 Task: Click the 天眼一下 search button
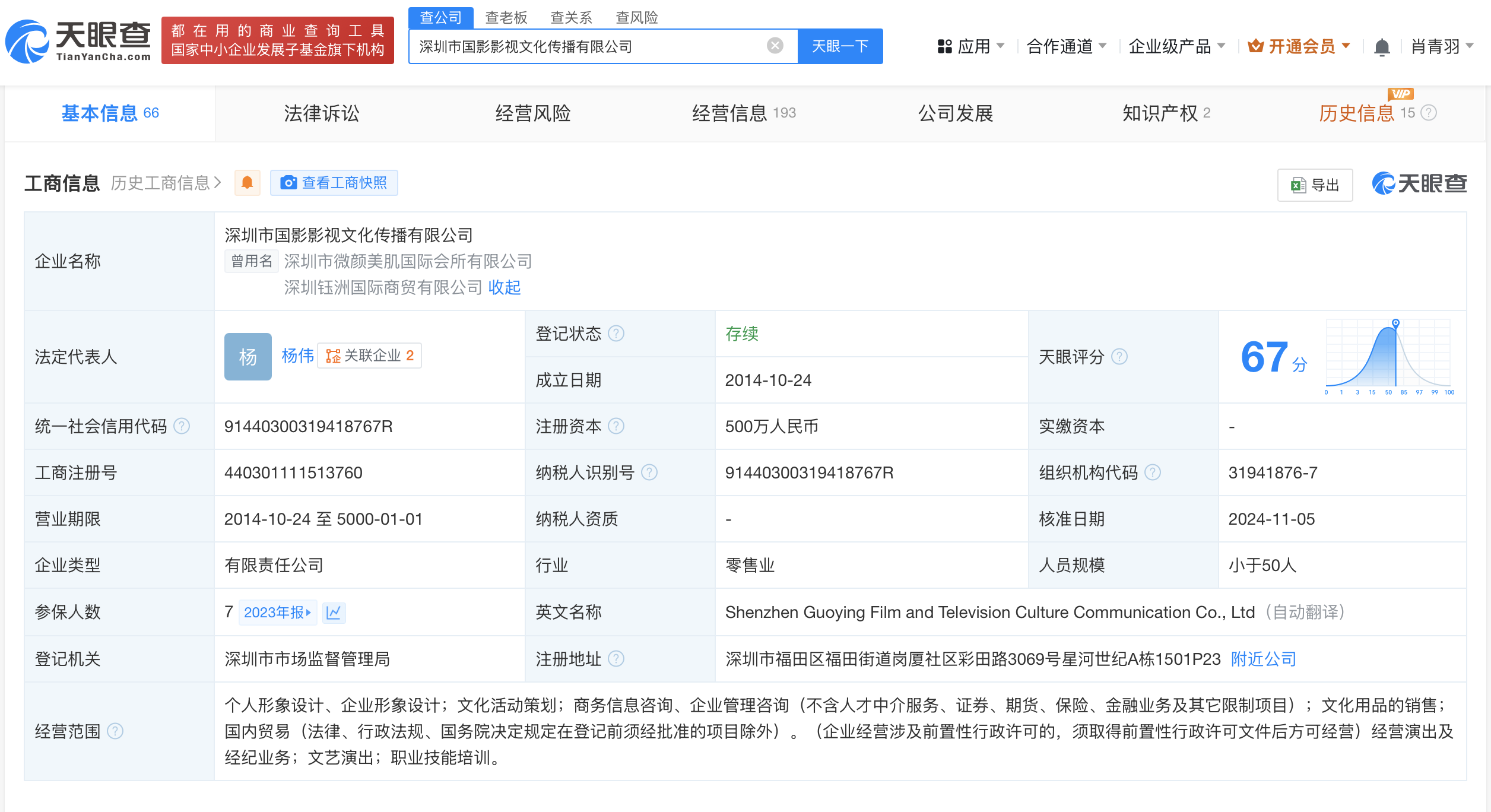(x=840, y=46)
